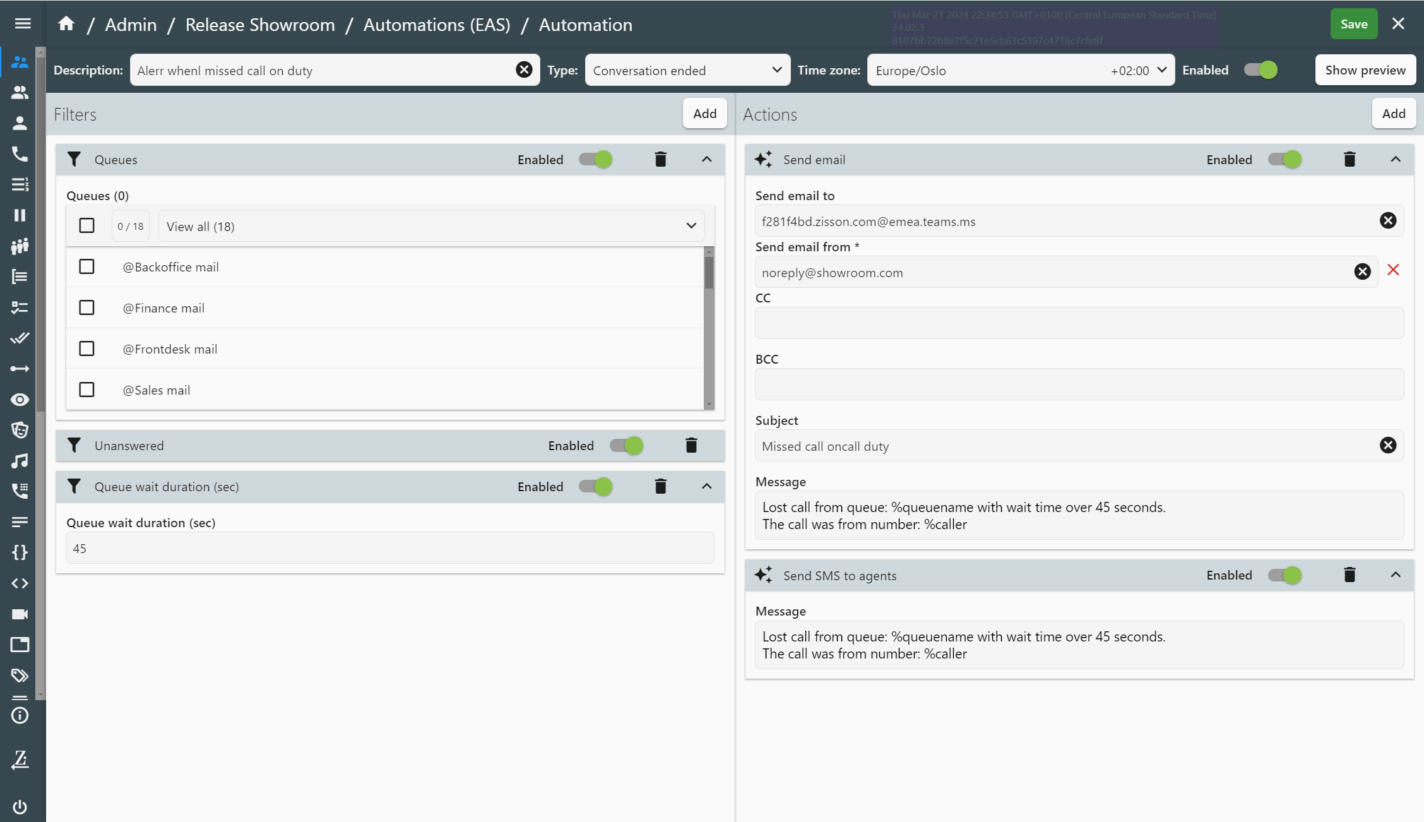This screenshot has height=822, width=1424.
Task: Clear the Subject field
Action: tap(1388, 446)
